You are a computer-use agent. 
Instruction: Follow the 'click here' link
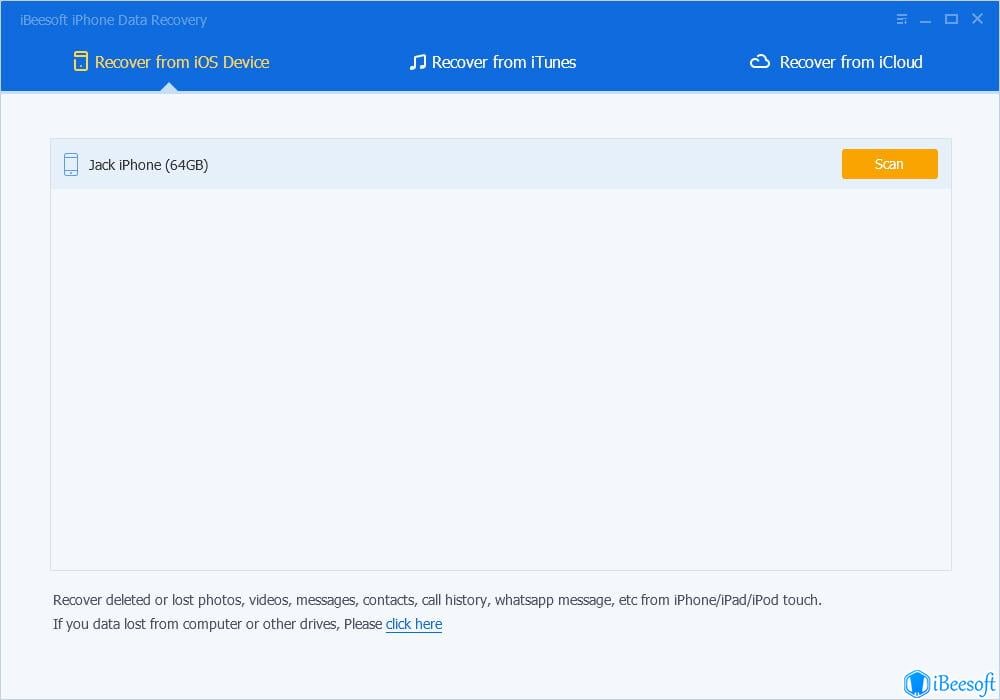[414, 623]
